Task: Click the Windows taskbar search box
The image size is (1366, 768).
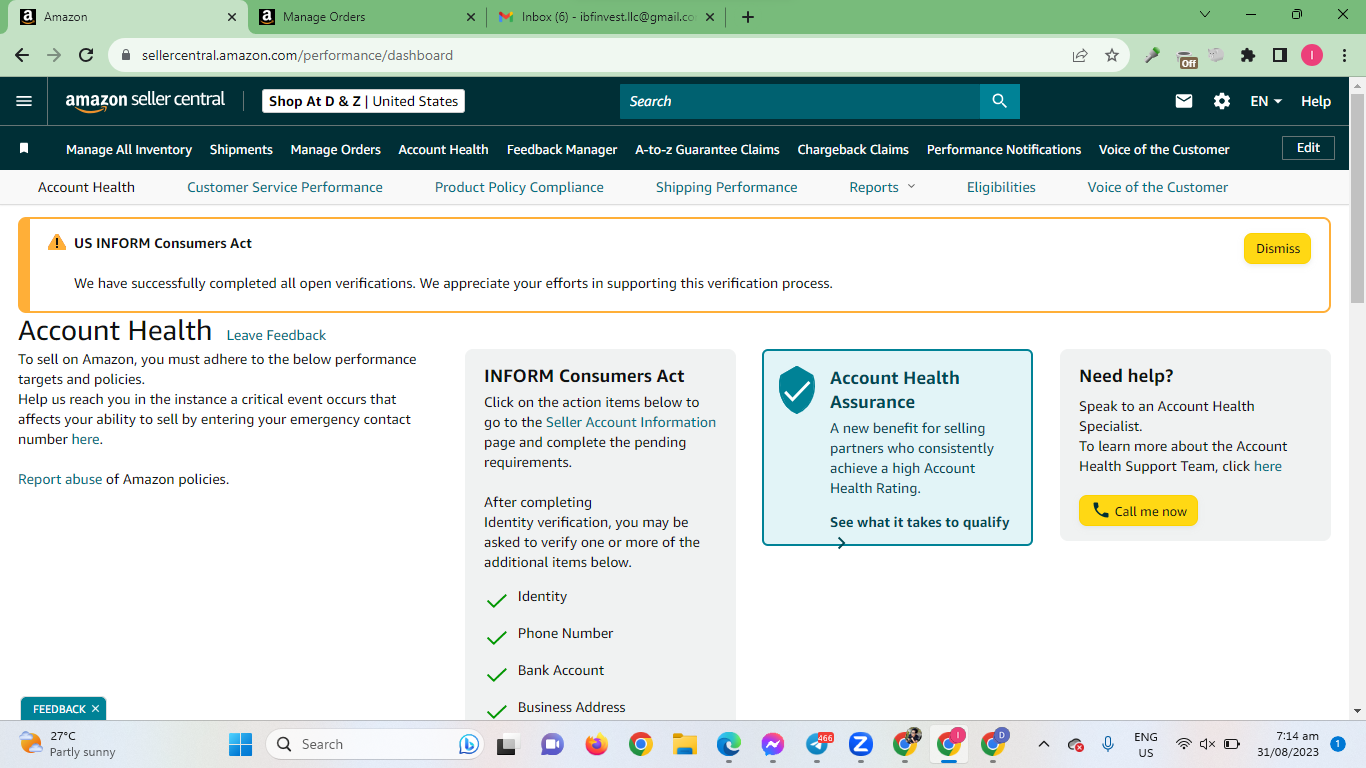Action: tap(376, 744)
